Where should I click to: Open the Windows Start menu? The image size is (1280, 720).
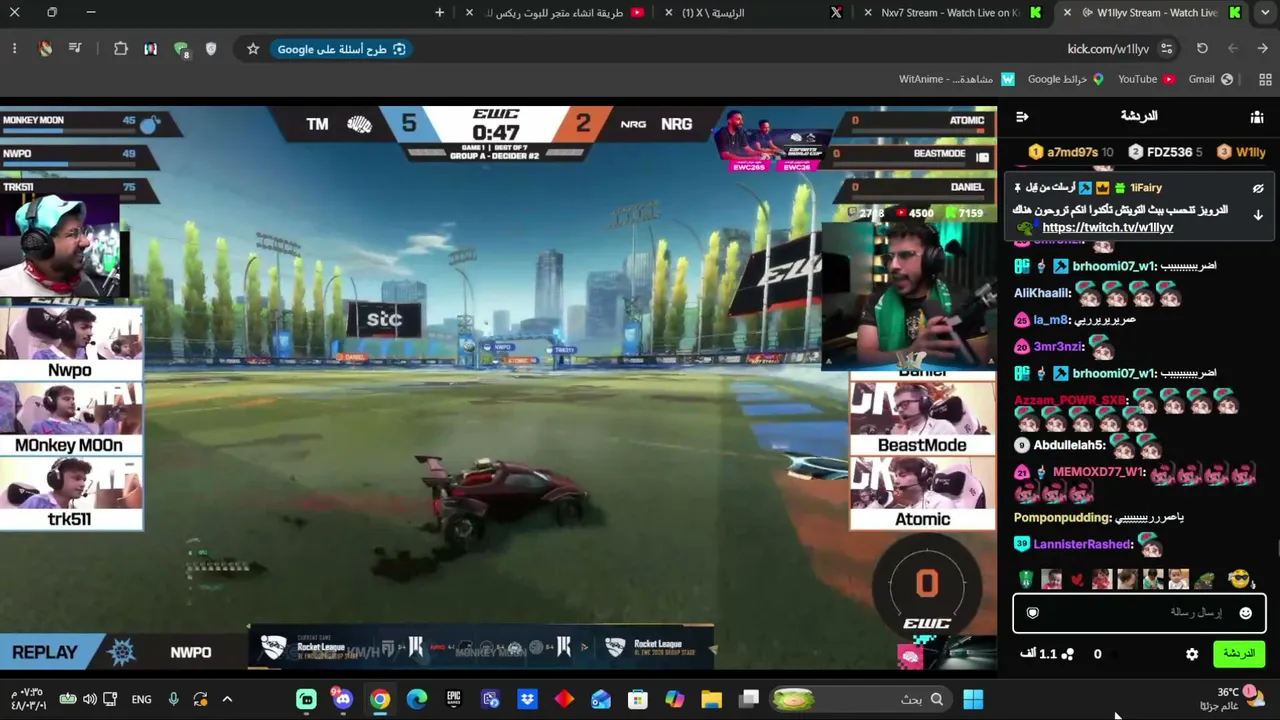(x=973, y=700)
